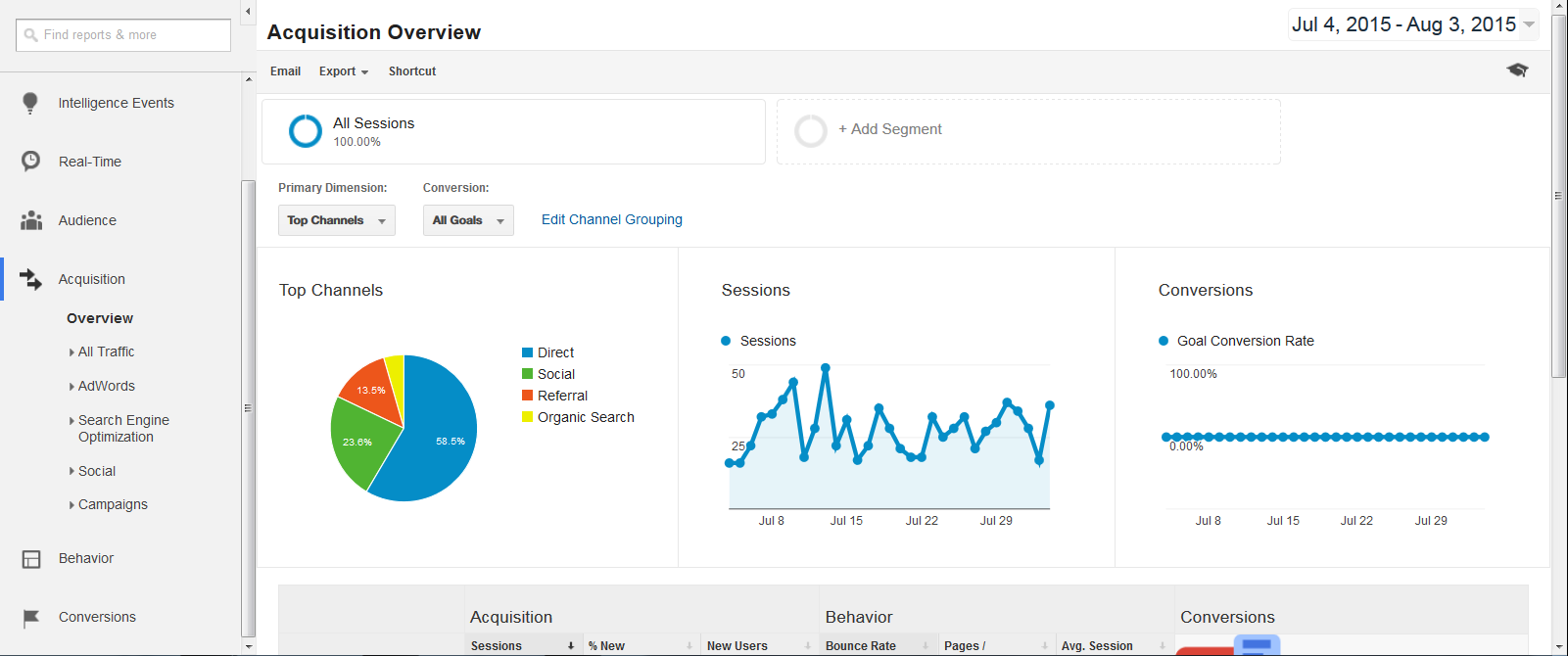Open Intelligence Events section
This screenshot has height=656, width=1568.
coord(116,103)
